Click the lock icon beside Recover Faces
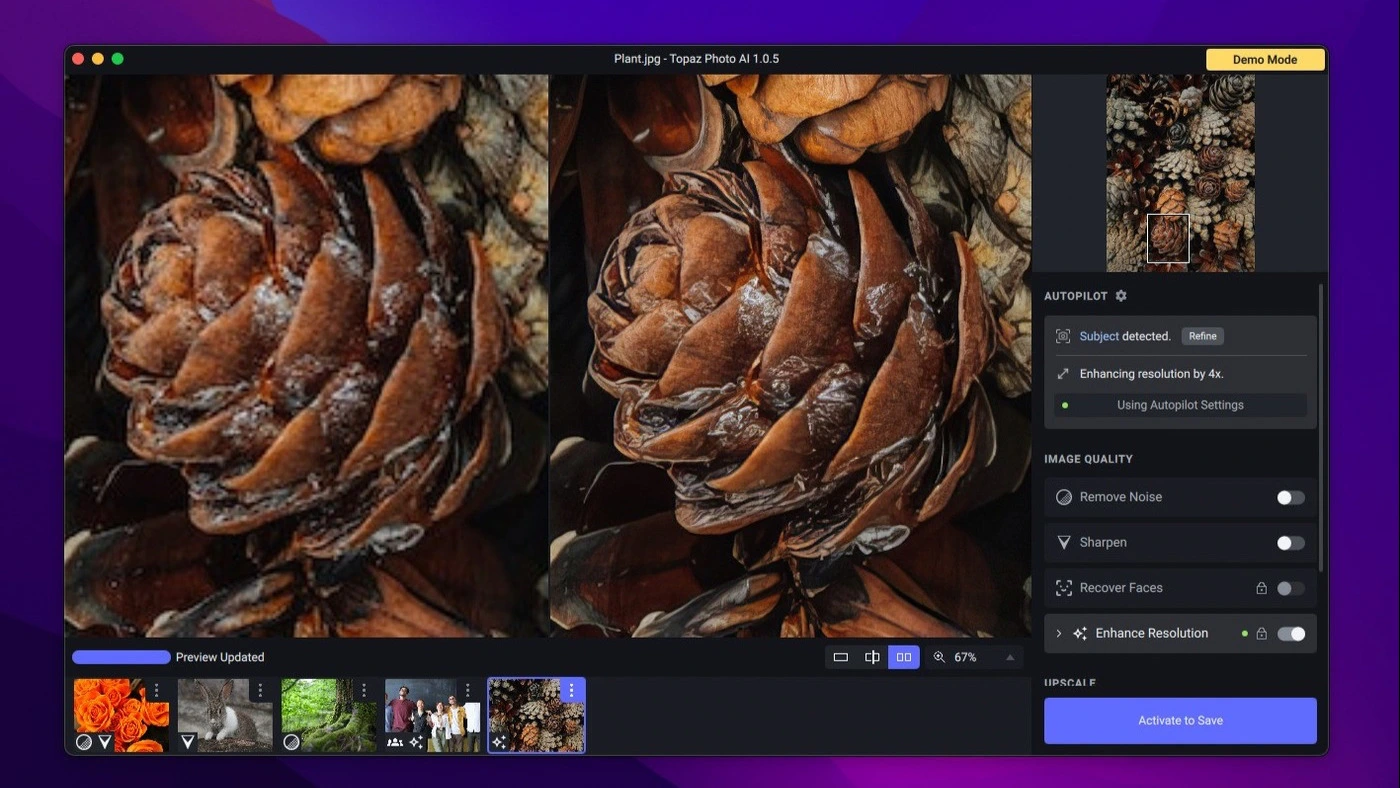The width and height of the screenshot is (1400, 788). coord(1262,588)
